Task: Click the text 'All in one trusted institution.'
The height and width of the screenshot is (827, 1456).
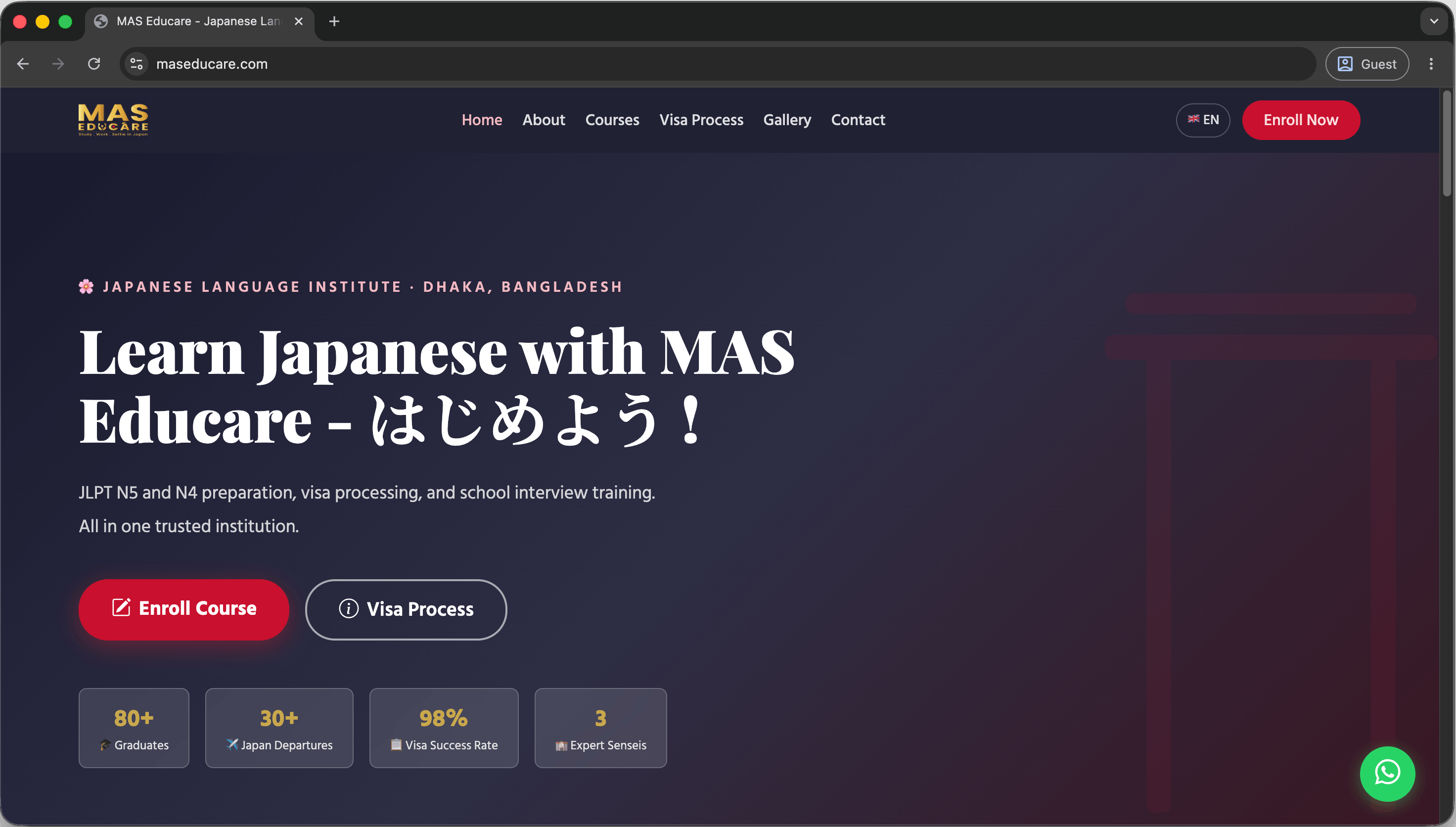Action: (x=188, y=526)
